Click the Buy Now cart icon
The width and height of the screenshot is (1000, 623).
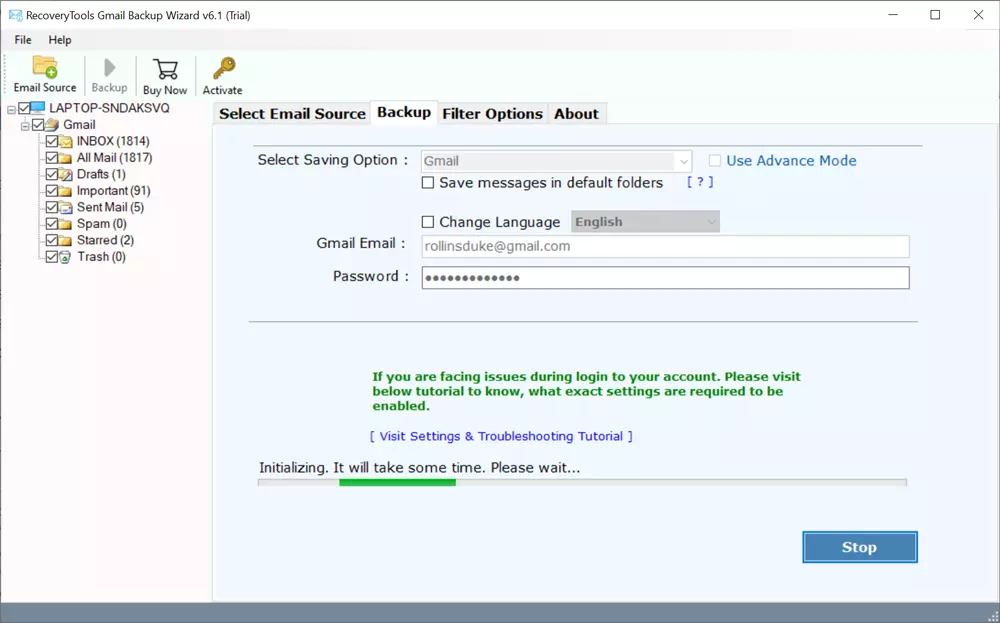[165, 68]
